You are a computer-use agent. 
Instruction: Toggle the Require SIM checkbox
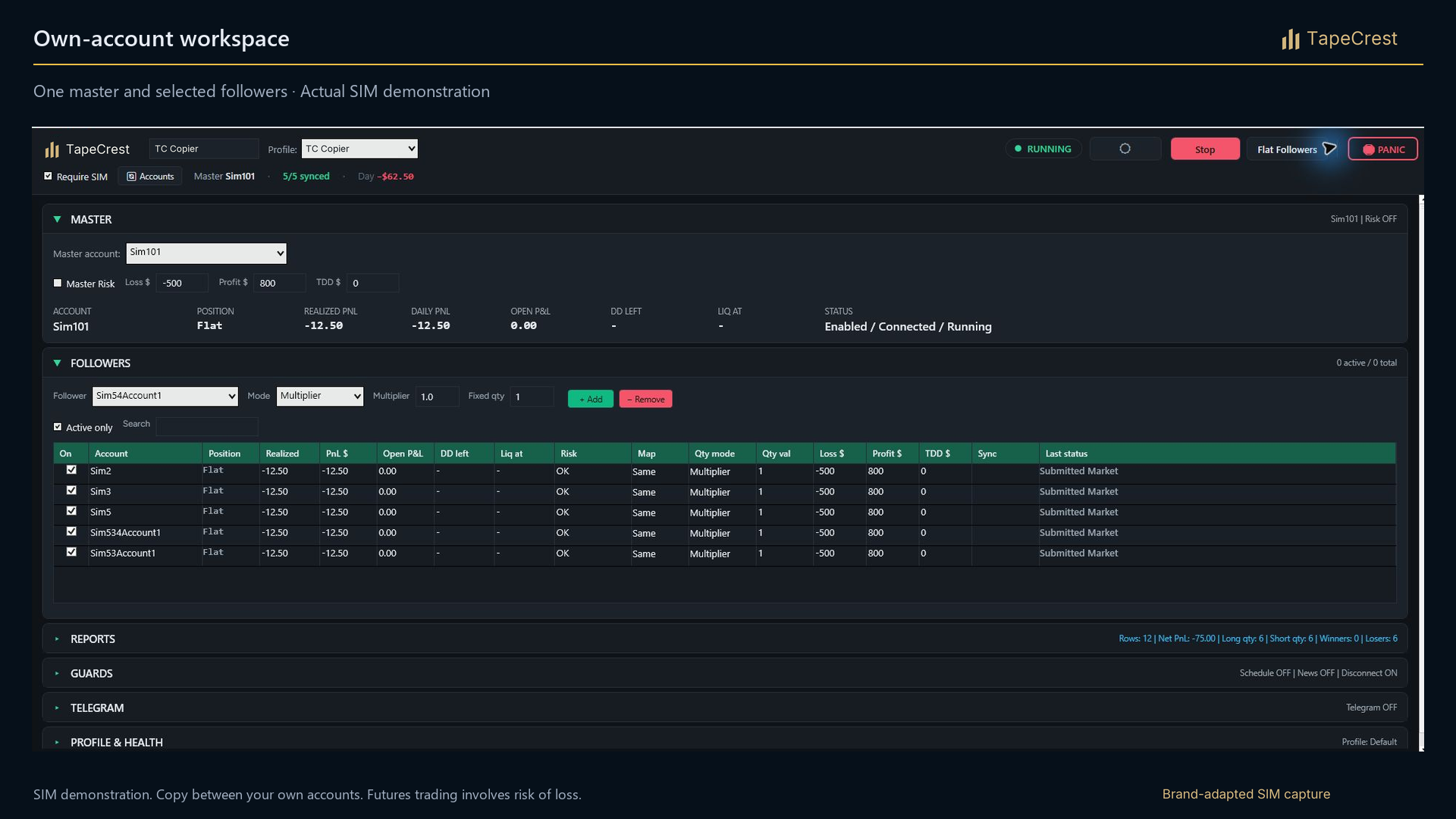(x=49, y=176)
